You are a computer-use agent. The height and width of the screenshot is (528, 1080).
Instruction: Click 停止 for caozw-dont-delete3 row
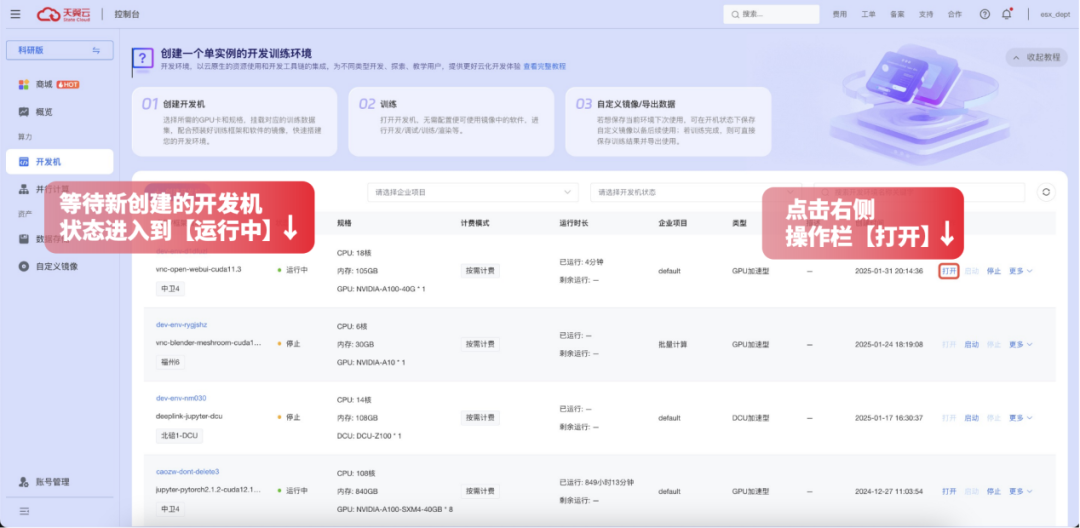993,492
